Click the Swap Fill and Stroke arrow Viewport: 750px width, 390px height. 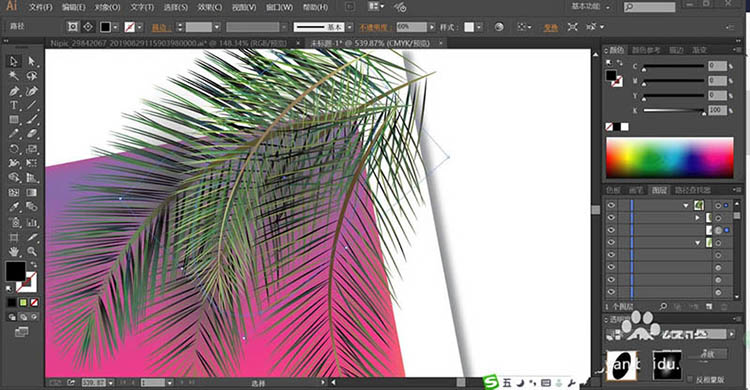click(x=33, y=264)
